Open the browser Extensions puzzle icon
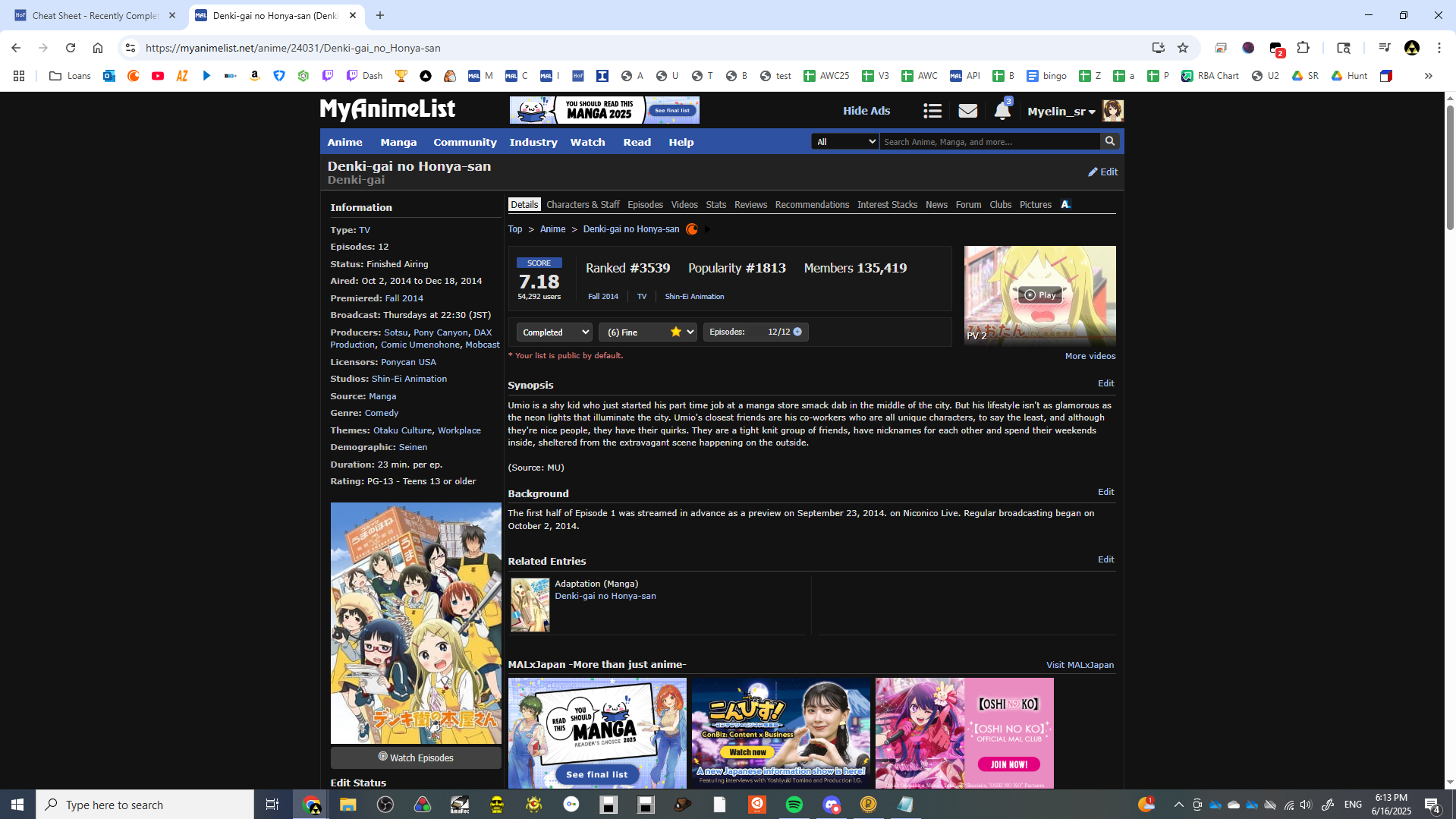Image resolution: width=1456 pixels, height=819 pixels. (1303, 48)
